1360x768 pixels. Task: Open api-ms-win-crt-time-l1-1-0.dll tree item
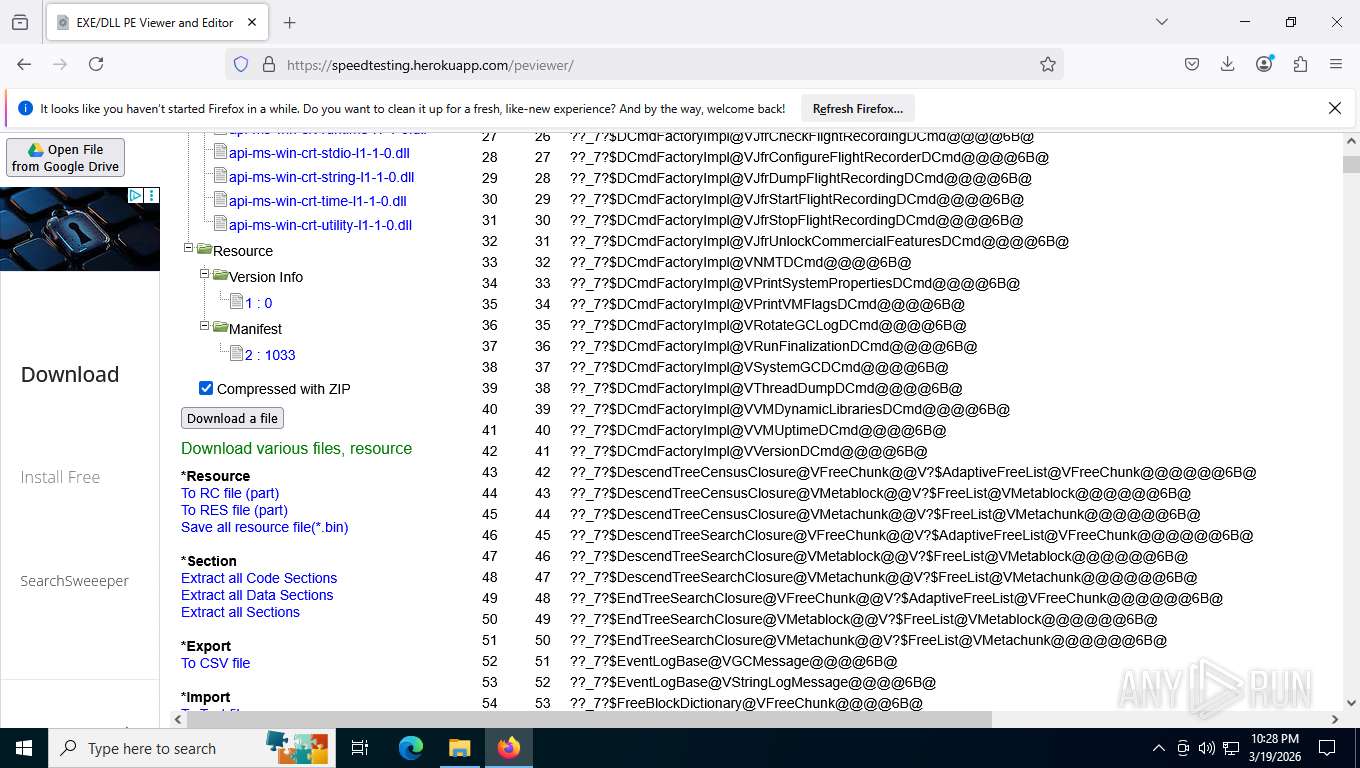click(316, 201)
